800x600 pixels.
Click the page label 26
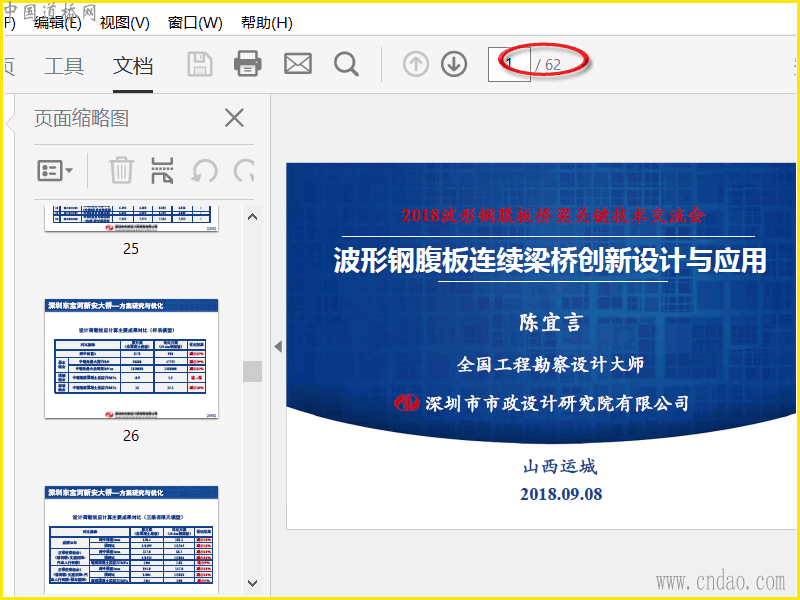coord(131,436)
